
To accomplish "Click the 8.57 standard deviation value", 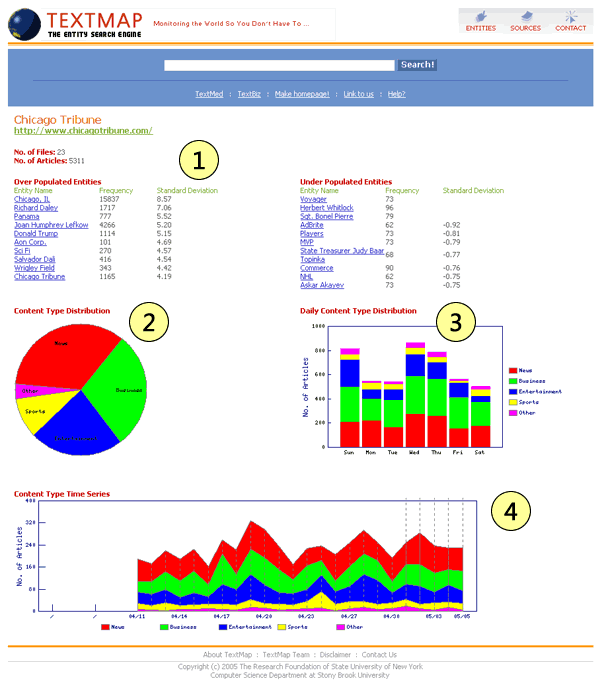I will pyautogui.click(x=164, y=199).
